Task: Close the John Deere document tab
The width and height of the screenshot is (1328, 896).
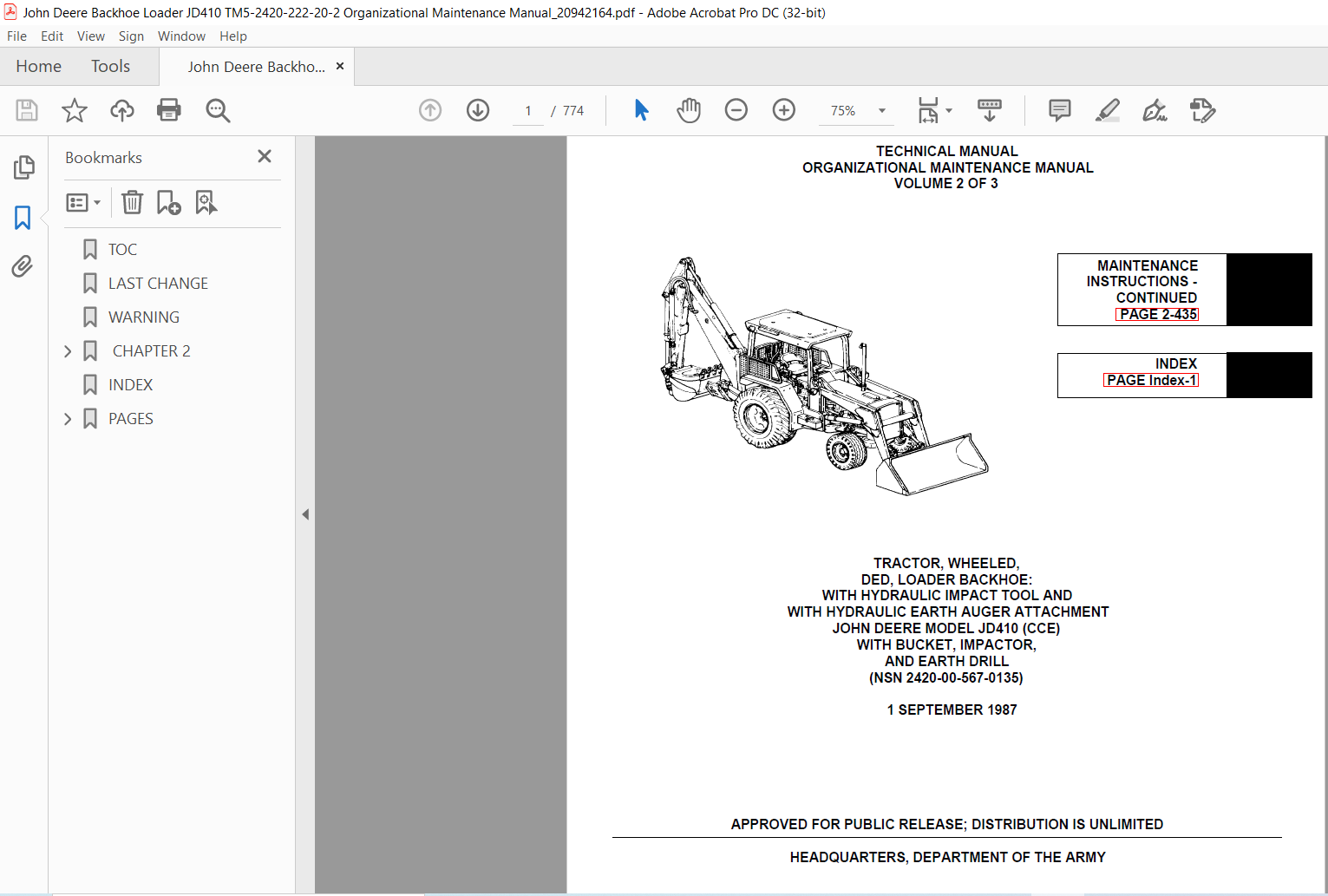Action: [340, 66]
